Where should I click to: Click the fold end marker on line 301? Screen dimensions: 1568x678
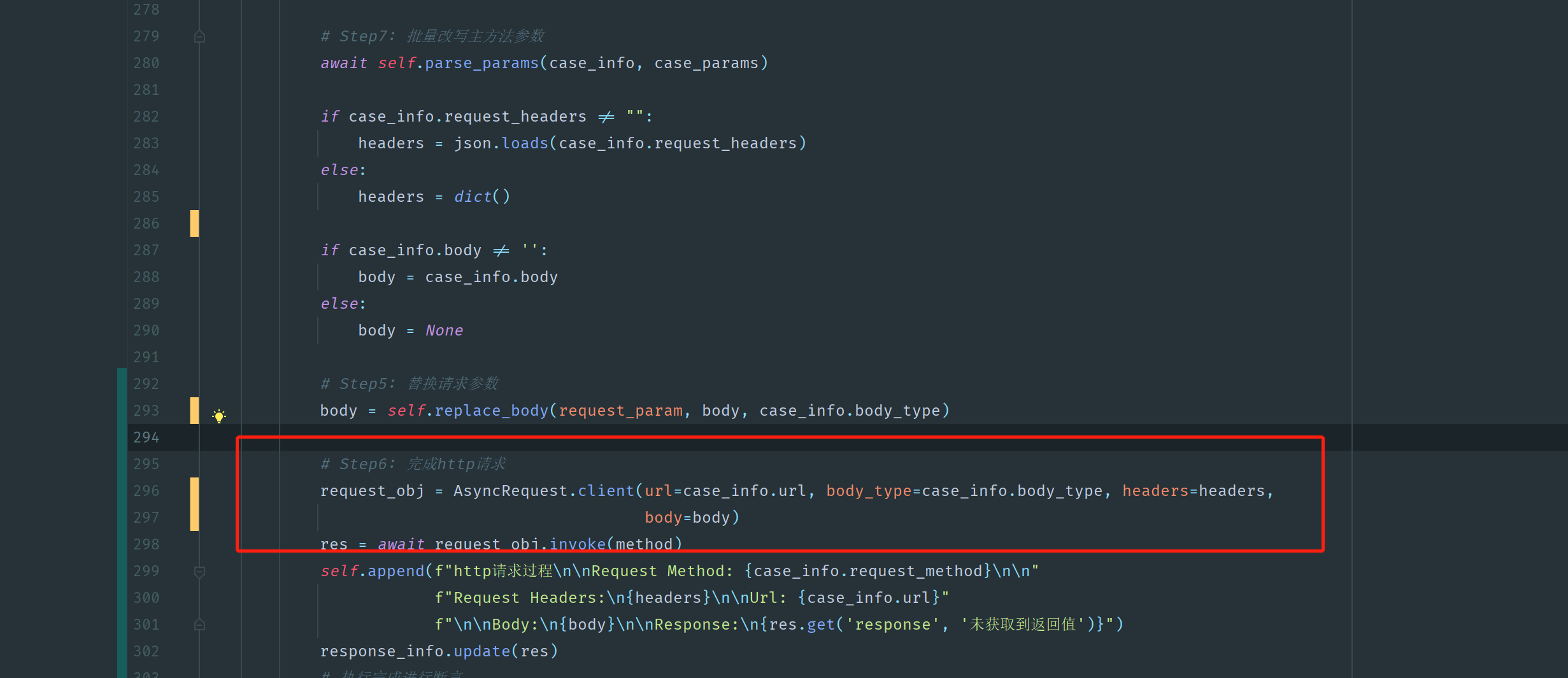pyautogui.click(x=199, y=625)
